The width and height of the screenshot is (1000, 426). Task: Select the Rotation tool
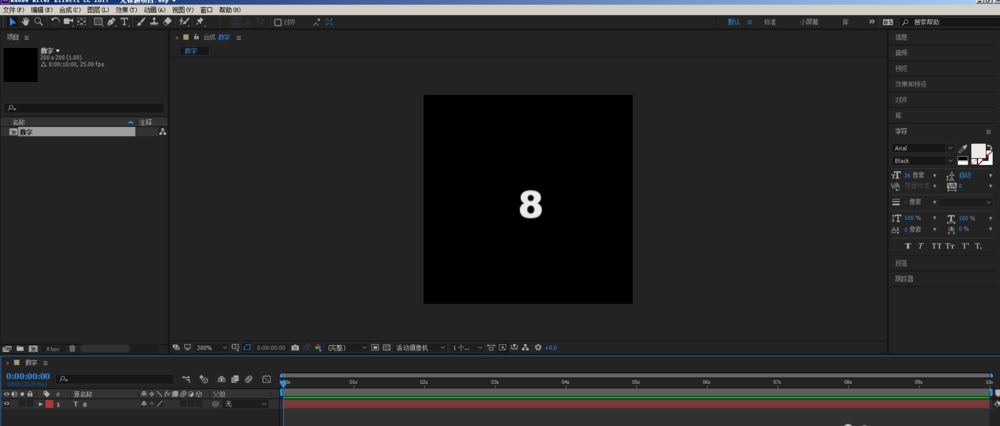coord(55,22)
